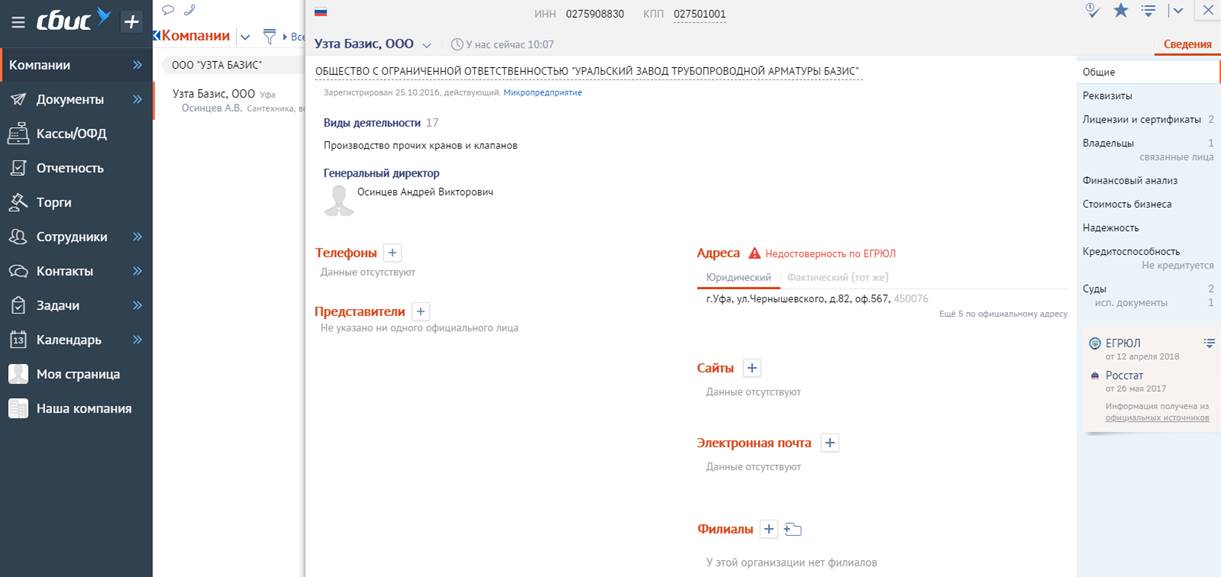Open Финансовый анализ in the right panel
Image resolution: width=1221 pixels, height=577 pixels.
[1130, 181]
